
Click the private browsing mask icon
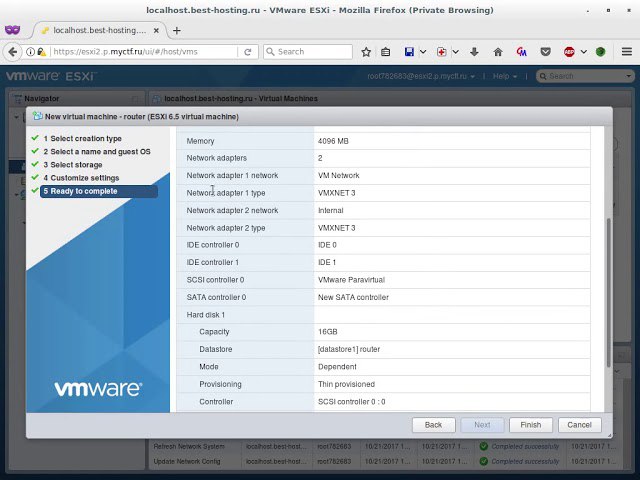12,30
